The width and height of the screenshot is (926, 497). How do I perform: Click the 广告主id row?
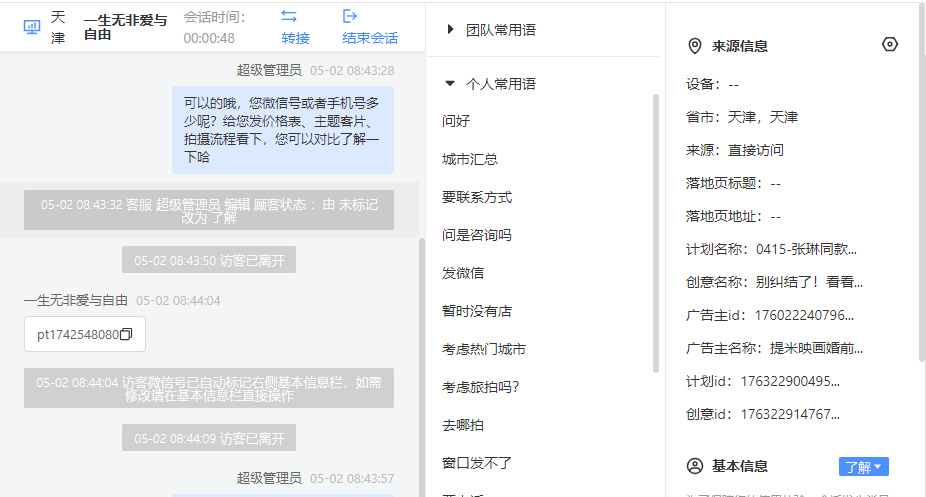pos(770,315)
